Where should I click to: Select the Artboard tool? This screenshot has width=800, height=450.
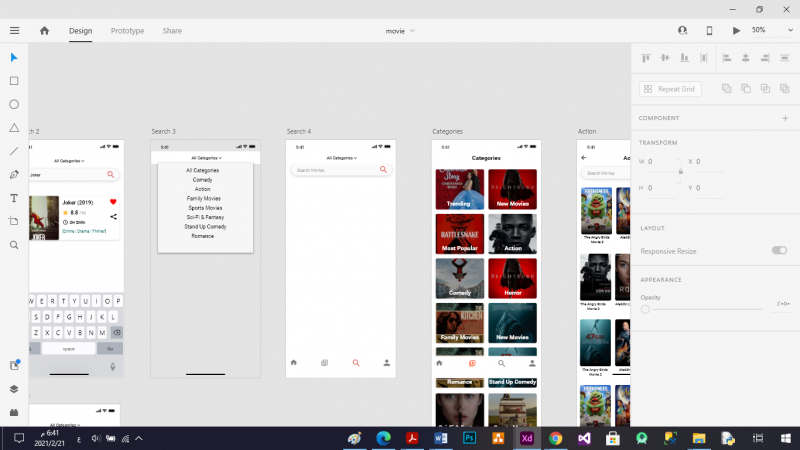[14, 221]
